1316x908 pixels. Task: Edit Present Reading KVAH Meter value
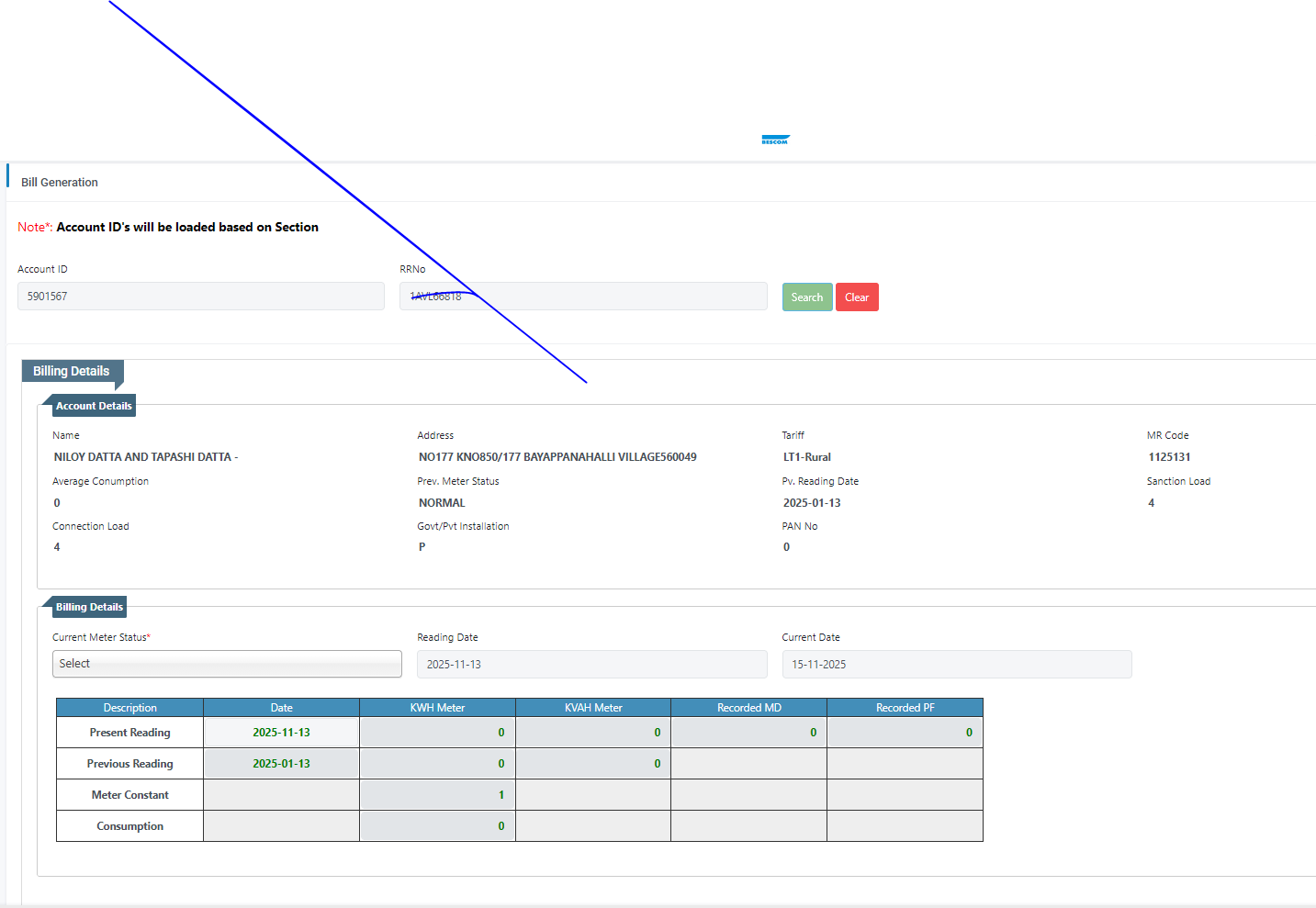[593, 733]
